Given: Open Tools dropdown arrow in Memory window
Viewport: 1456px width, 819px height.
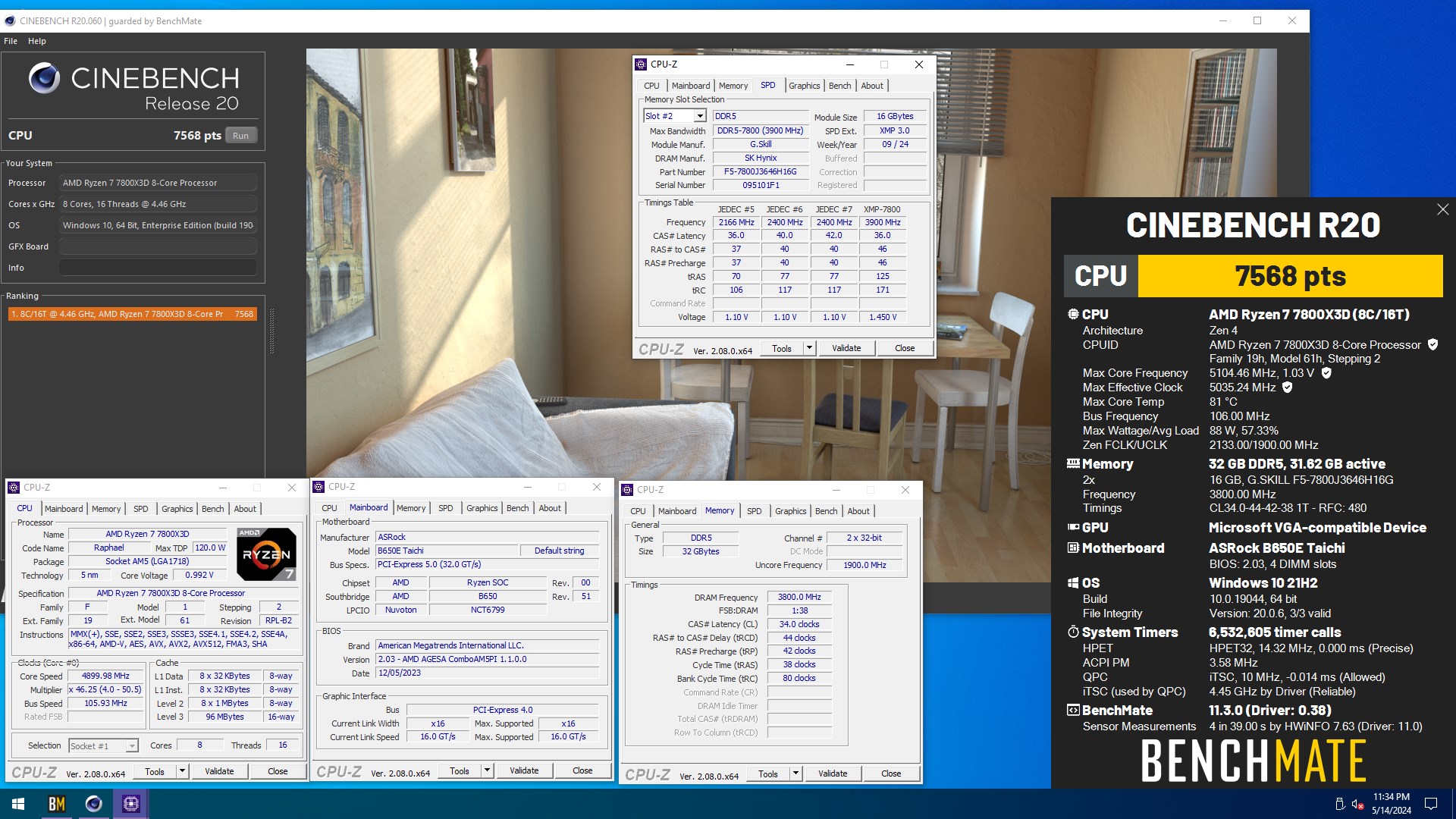Looking at the screenshot, I should pos(795,773).
